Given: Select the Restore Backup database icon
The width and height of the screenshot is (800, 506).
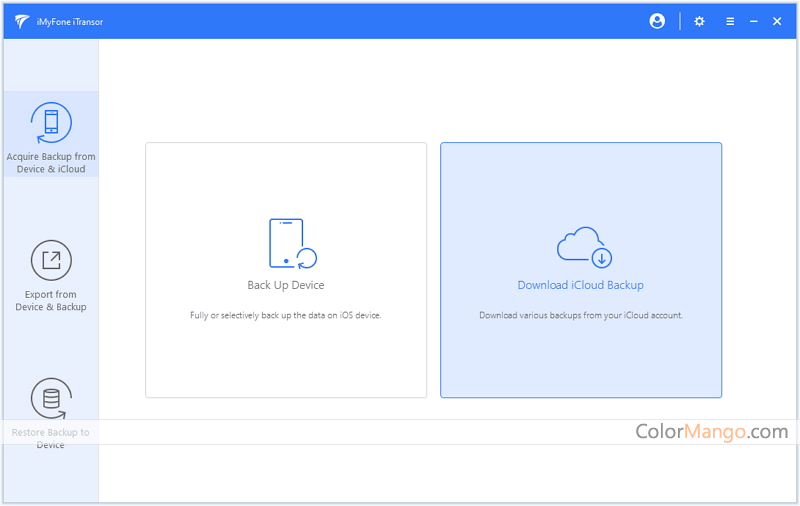Looking at the screenshot, I should click(51, 398).
